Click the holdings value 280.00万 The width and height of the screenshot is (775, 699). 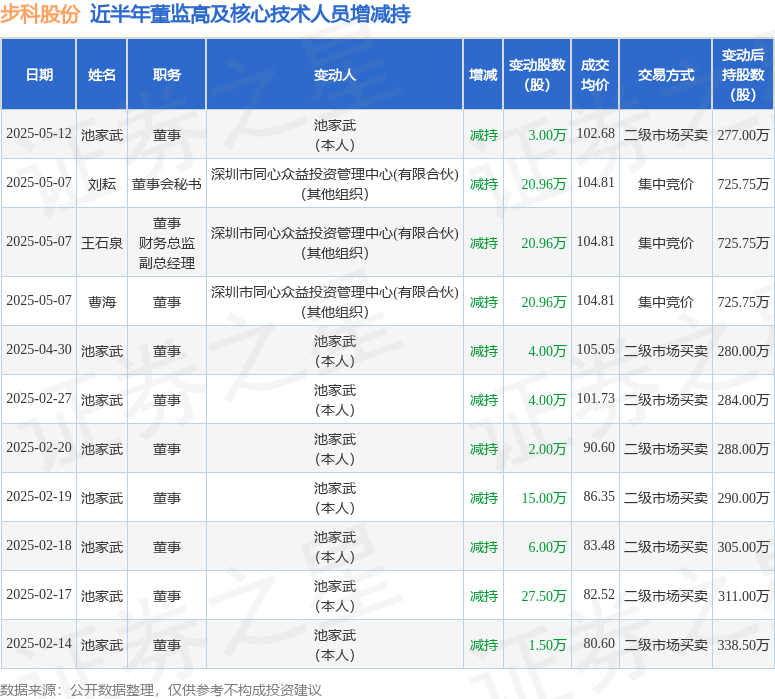743,350
